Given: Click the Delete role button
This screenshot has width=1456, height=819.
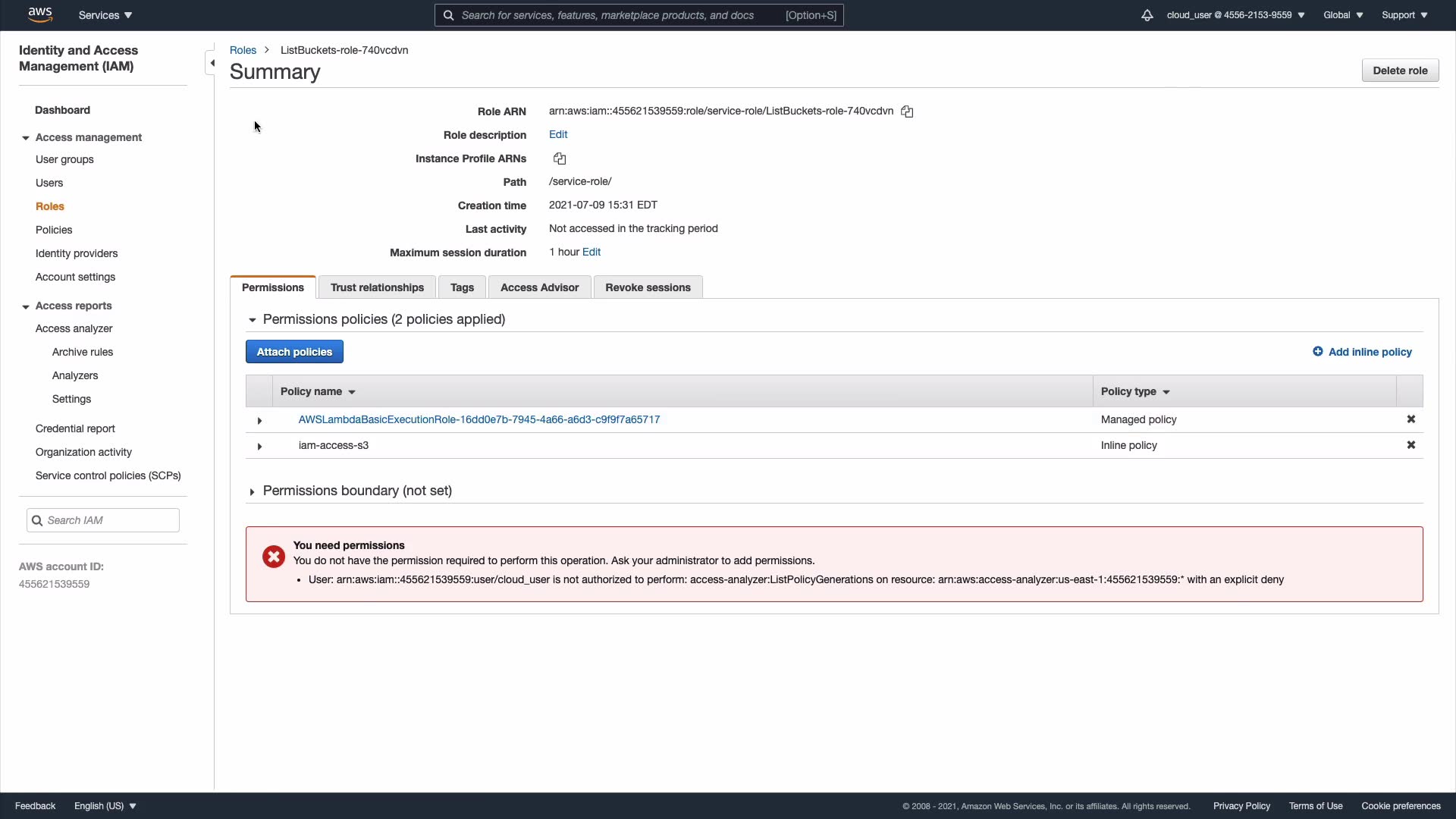Looking at the screenshot, I should click(x=1399, y=71).
